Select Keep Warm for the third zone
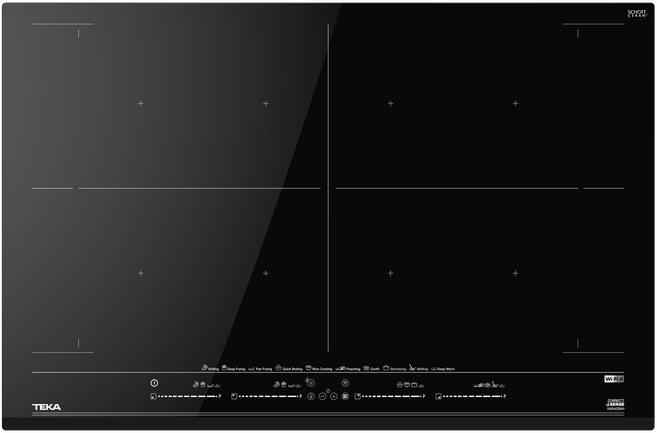 click(x=421, y=386)
